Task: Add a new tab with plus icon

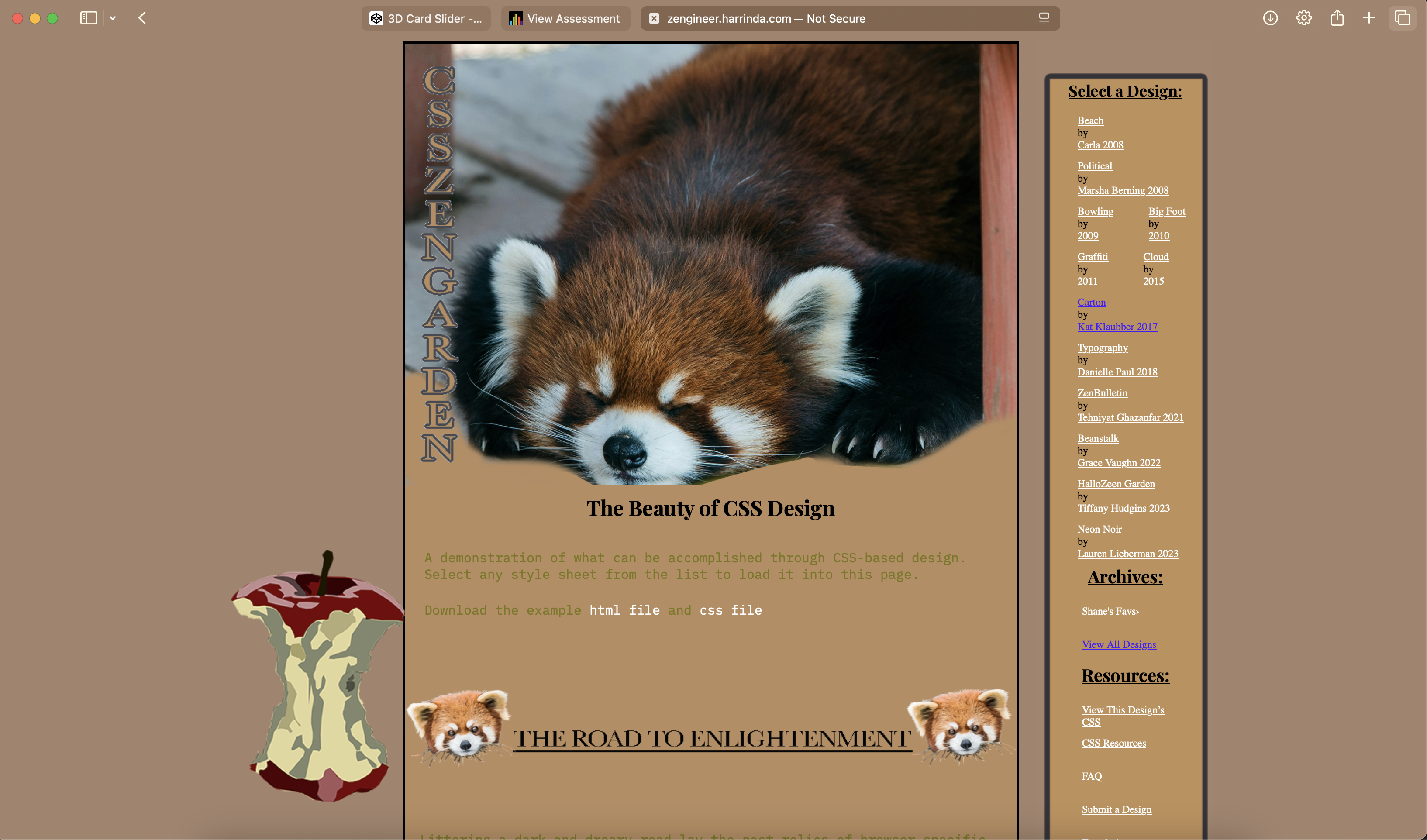Action: (1369, 18)
